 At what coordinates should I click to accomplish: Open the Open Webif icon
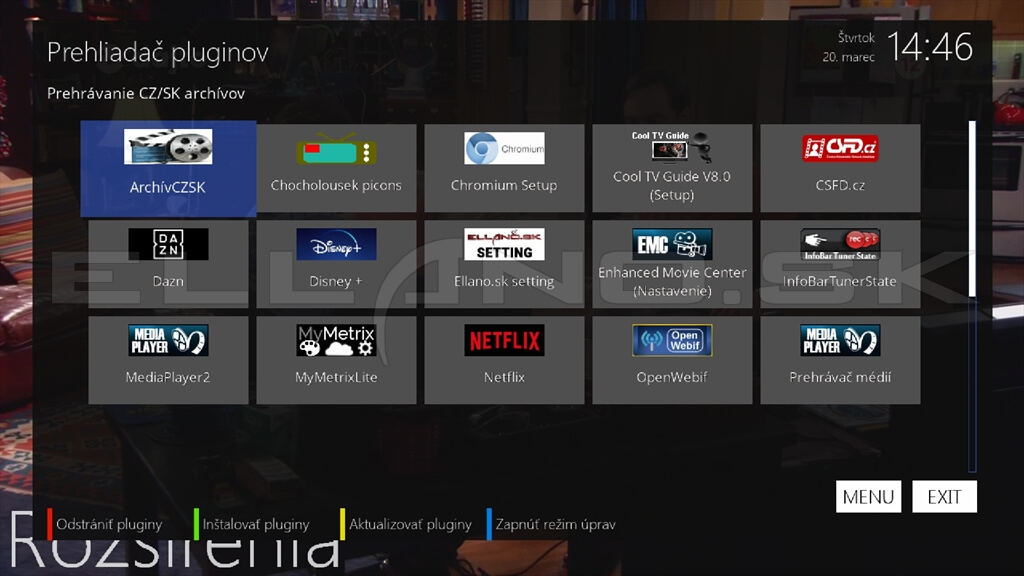pyautogui.click(x=672, y=340)
